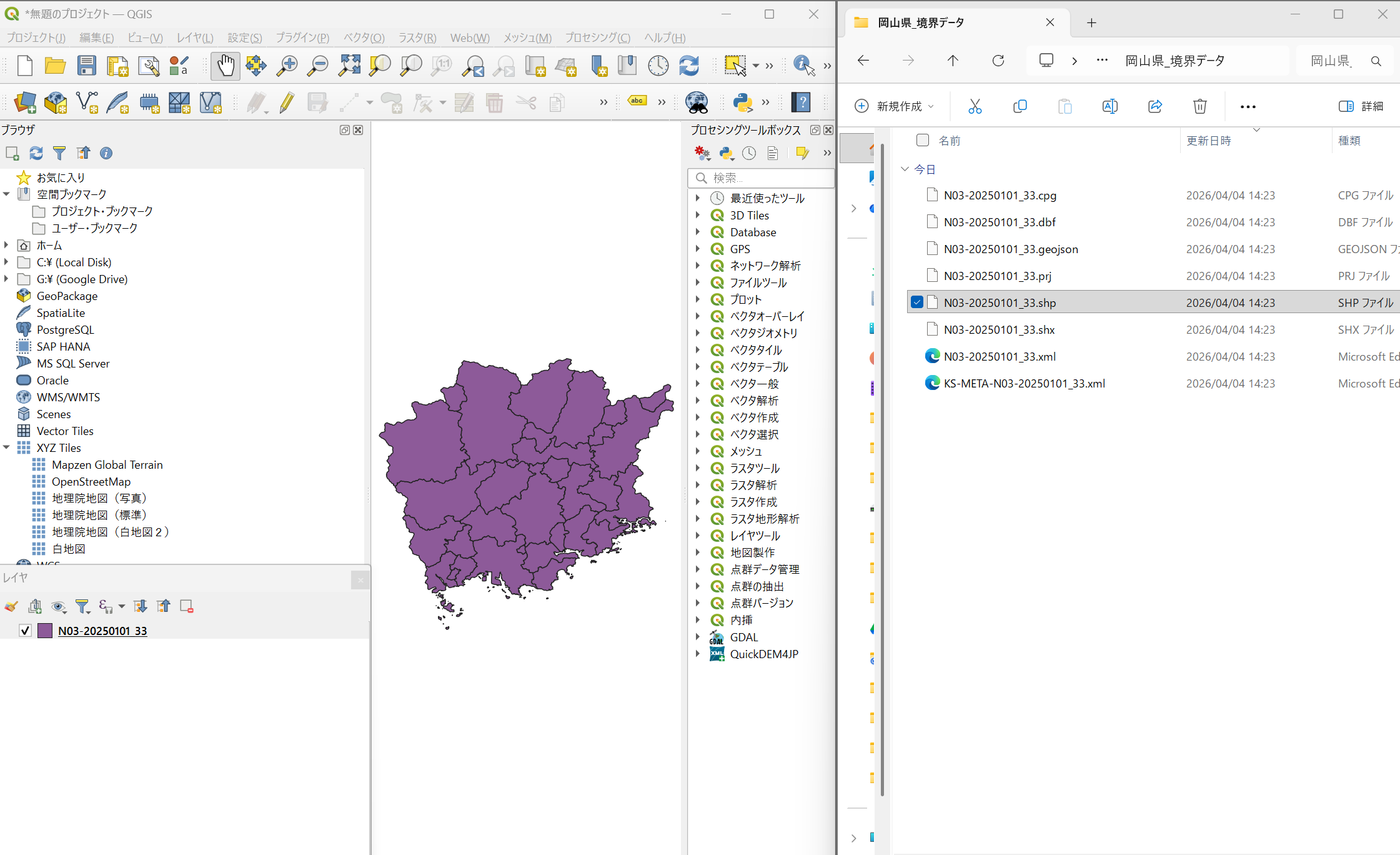1400x855 pixels.
Task: Click the 詳細 details pane button
Action: coord(1361,106)
